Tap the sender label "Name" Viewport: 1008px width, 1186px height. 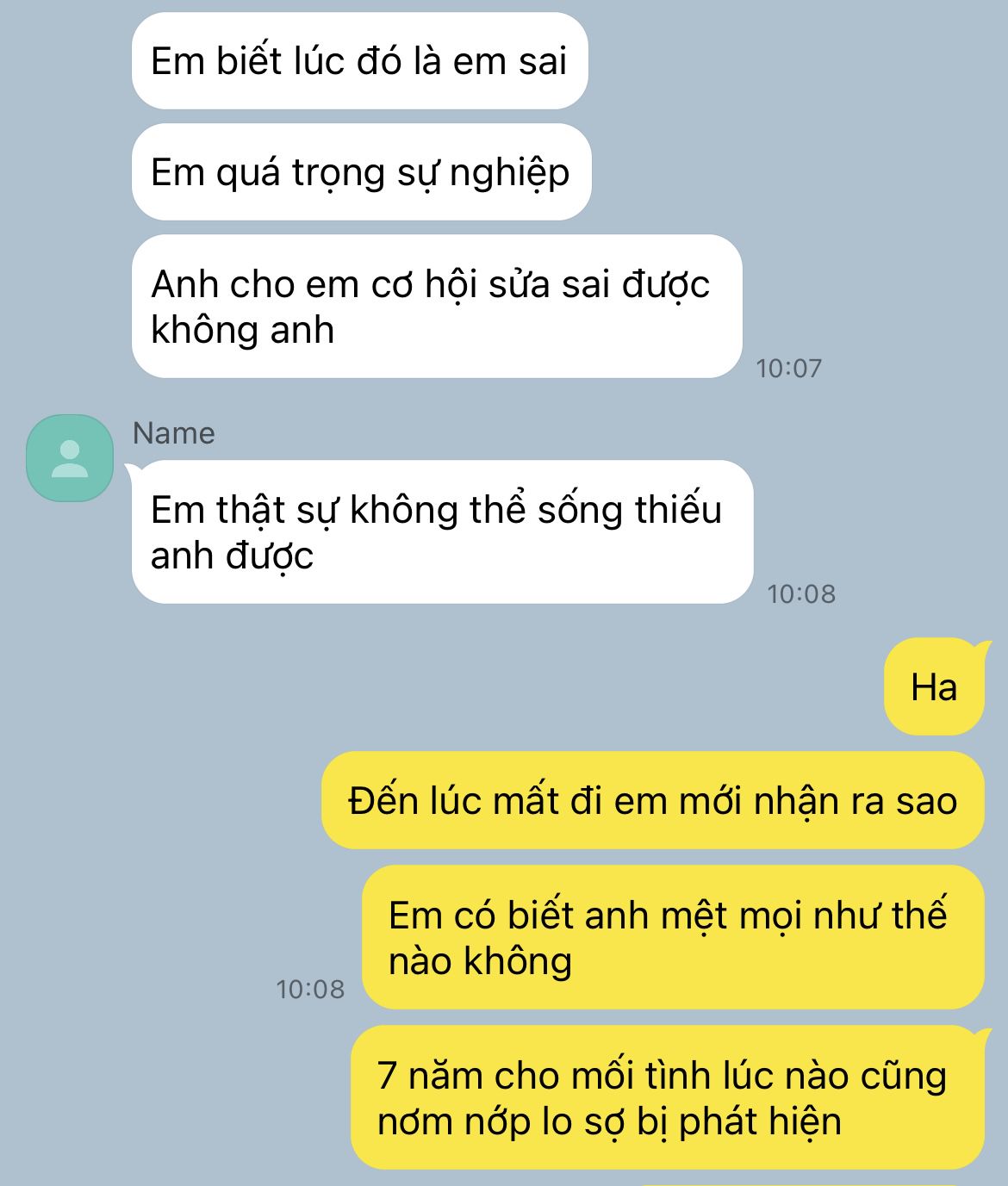173,432
